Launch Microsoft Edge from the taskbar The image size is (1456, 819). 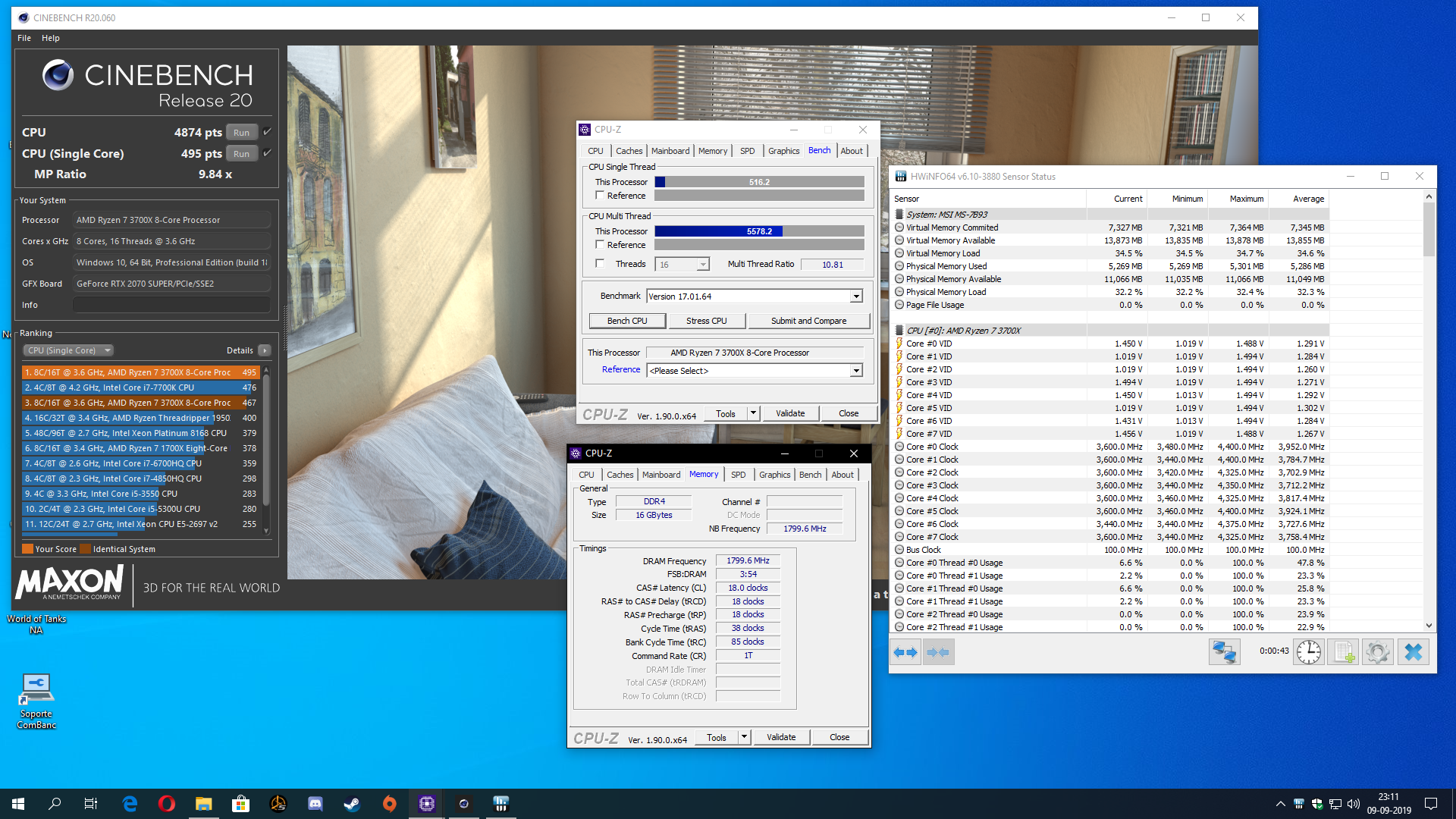pyautogui.click(x=130, y=804)
